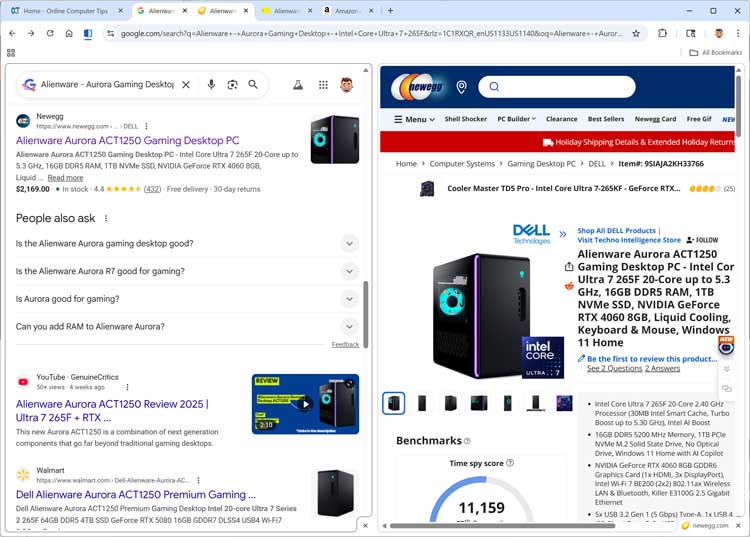Open options dots beside People also ask
Image resolution: width=750 pixels, height=537 pixels.
pos(106,219)
